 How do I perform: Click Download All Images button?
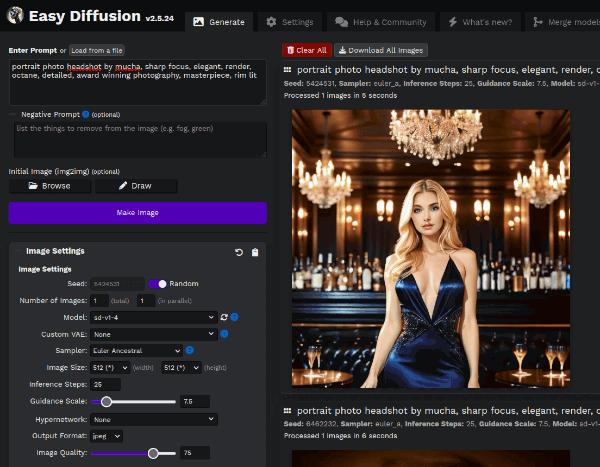click(x=381, y=50)
